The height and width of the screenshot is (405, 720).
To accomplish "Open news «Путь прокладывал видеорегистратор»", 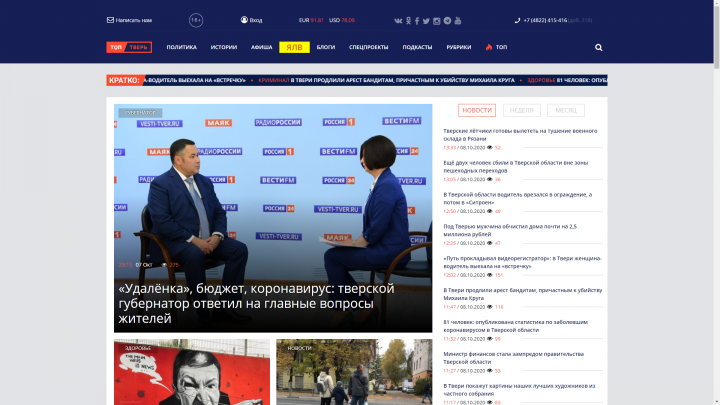I will pos(522,262).
